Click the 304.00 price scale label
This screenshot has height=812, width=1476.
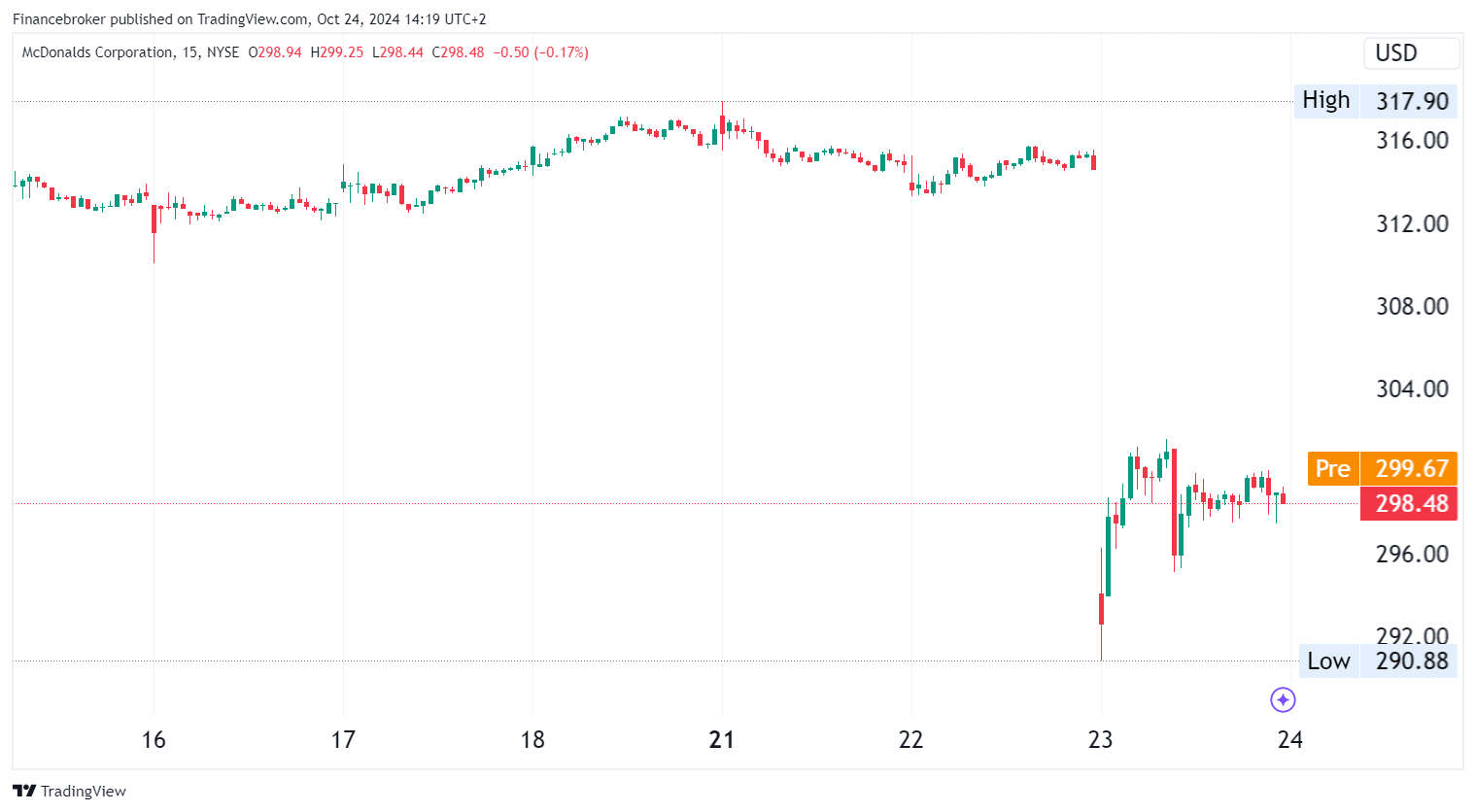1412,389
